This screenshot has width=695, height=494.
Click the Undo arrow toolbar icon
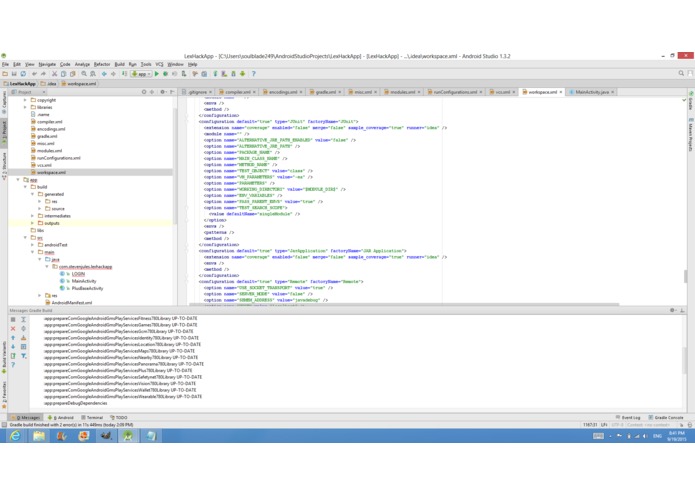34,74
